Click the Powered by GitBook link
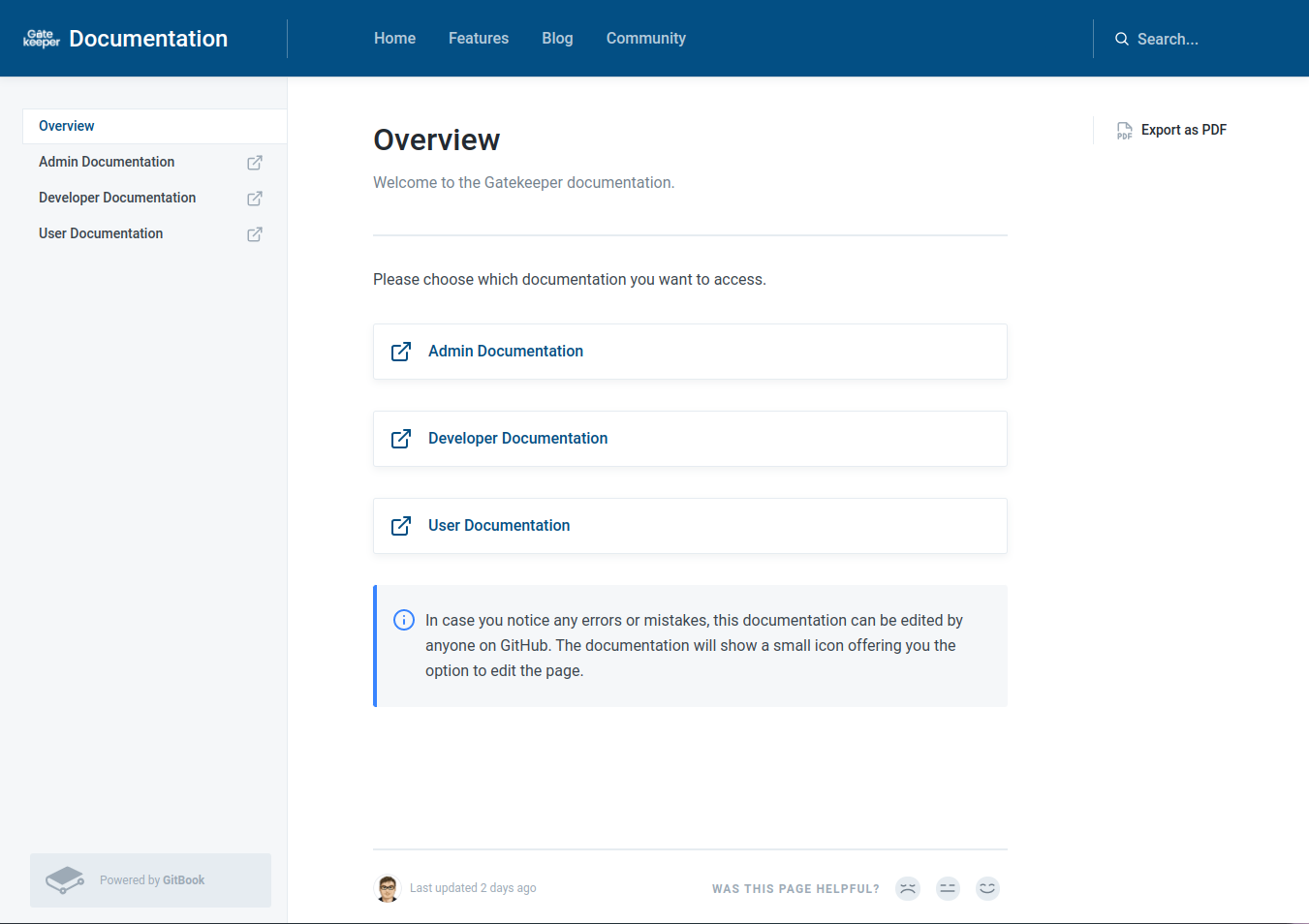 pyautogui.click(x=152, y=879)
